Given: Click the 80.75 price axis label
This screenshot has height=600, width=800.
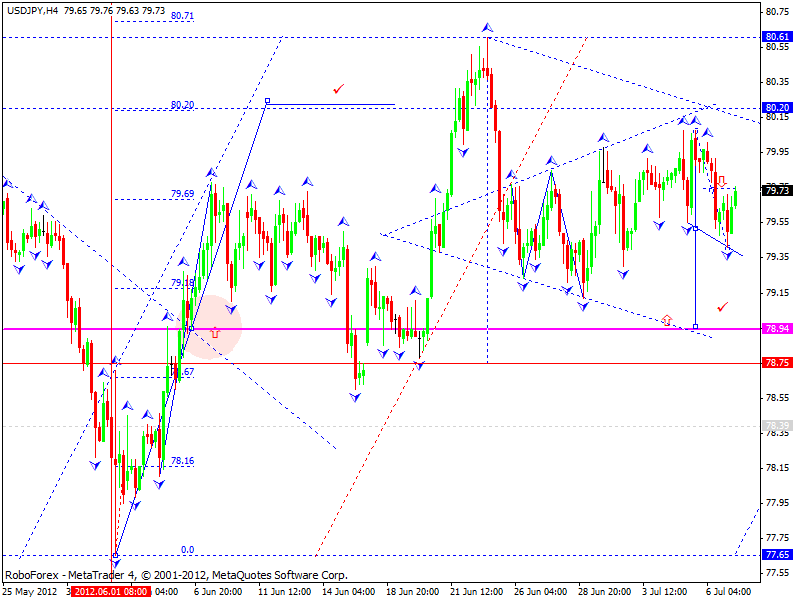Looking at the screenshot, I should coord(777,12).
